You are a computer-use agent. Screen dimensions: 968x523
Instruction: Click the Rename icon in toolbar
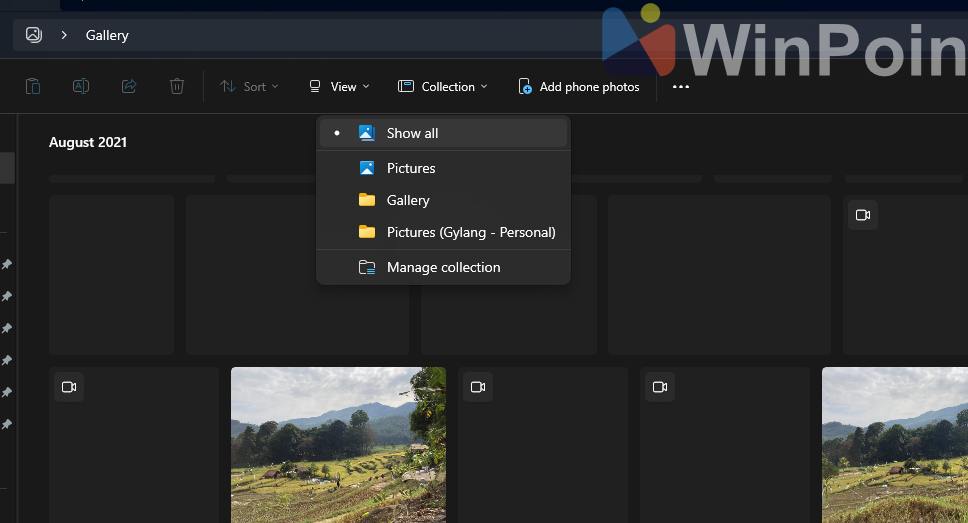[81, 87]
